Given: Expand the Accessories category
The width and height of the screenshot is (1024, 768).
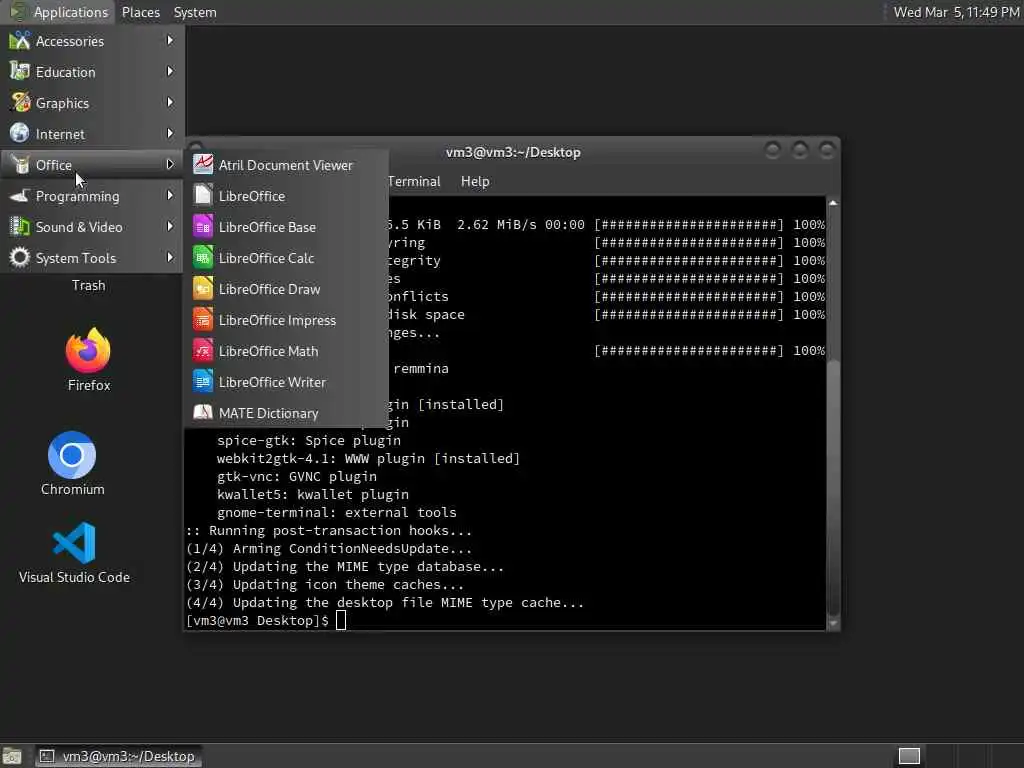Looking at the screenshot, I should pyautogui.click(x=92, y=41).
